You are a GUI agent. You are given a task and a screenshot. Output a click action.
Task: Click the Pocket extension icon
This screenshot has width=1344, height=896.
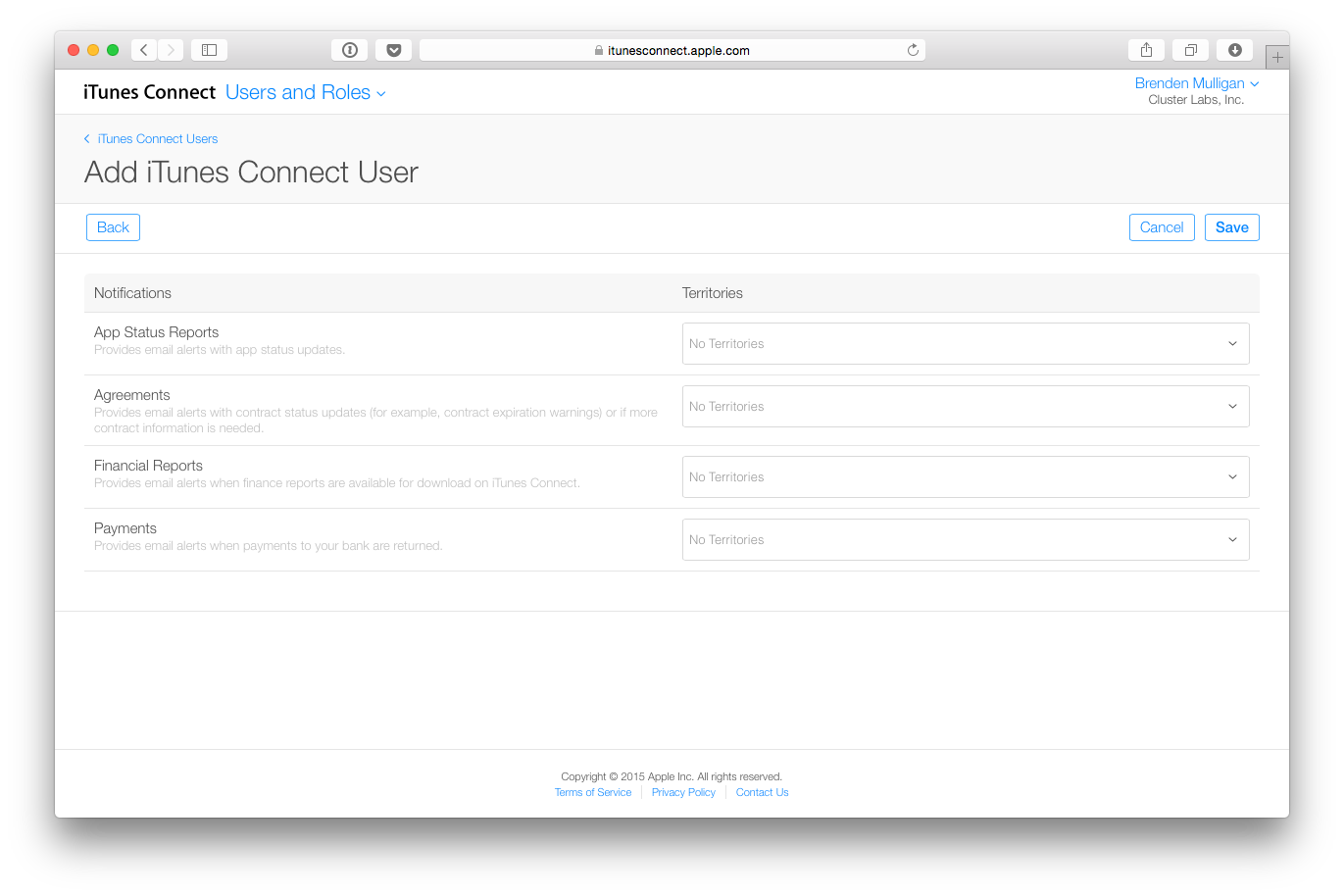(394, 50)
